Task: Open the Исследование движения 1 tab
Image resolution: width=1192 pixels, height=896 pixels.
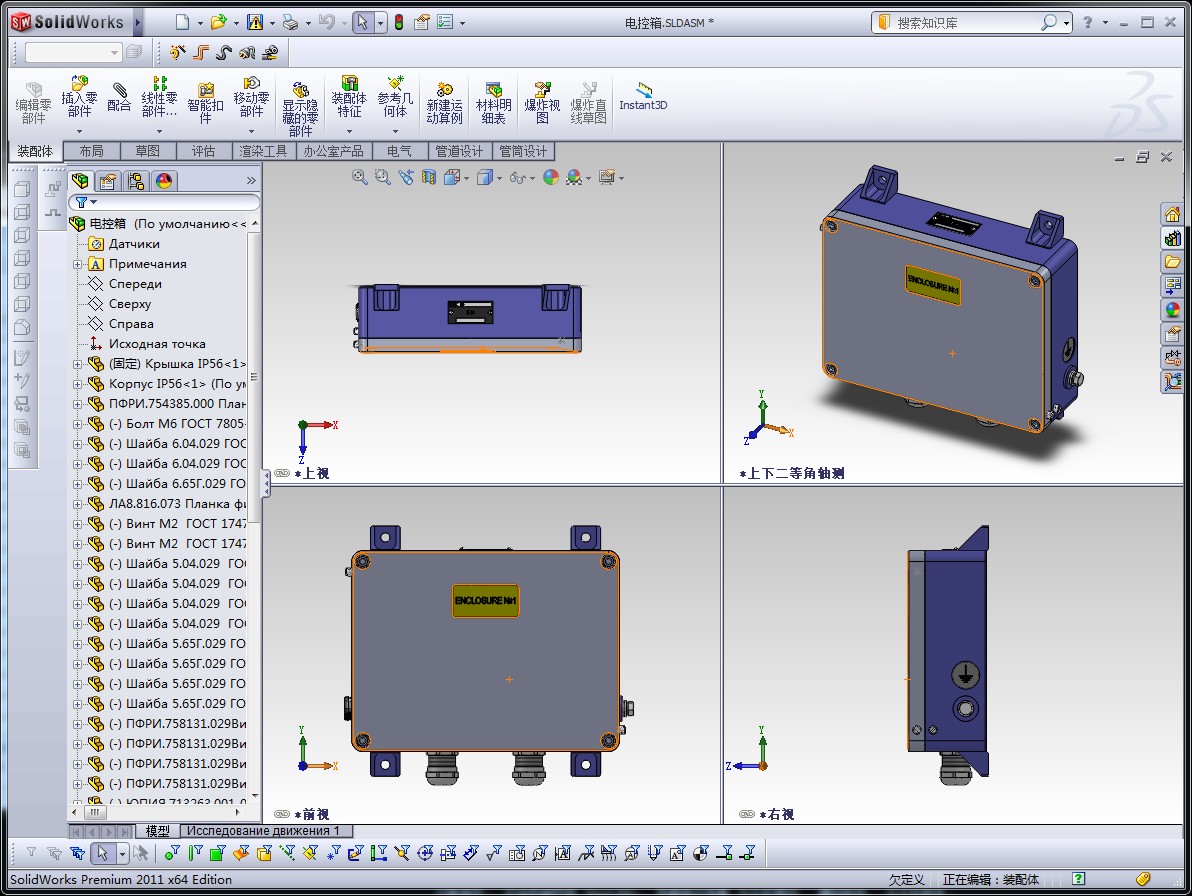Action: pyautogui.click(x=264, y=831)
